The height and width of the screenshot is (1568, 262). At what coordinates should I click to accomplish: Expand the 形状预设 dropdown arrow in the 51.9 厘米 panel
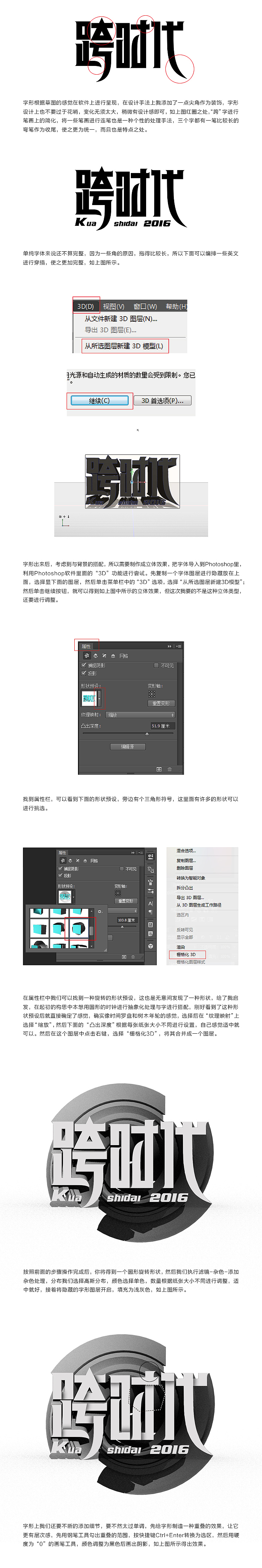click(99, 698)
